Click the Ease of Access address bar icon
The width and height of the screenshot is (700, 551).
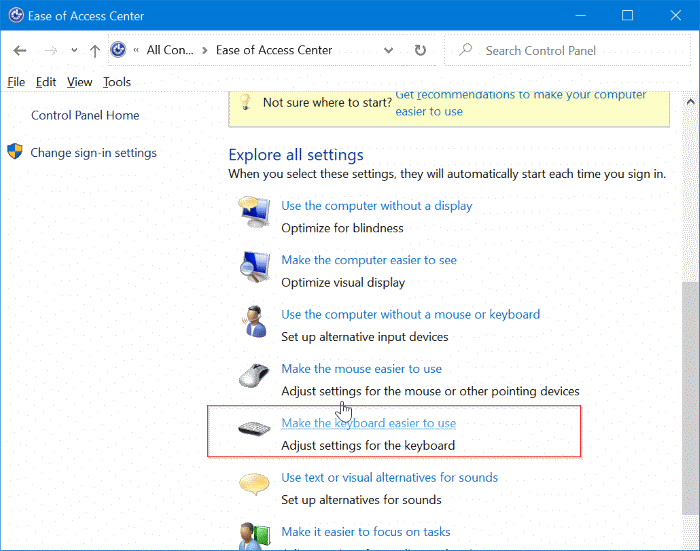click(118, 50)
